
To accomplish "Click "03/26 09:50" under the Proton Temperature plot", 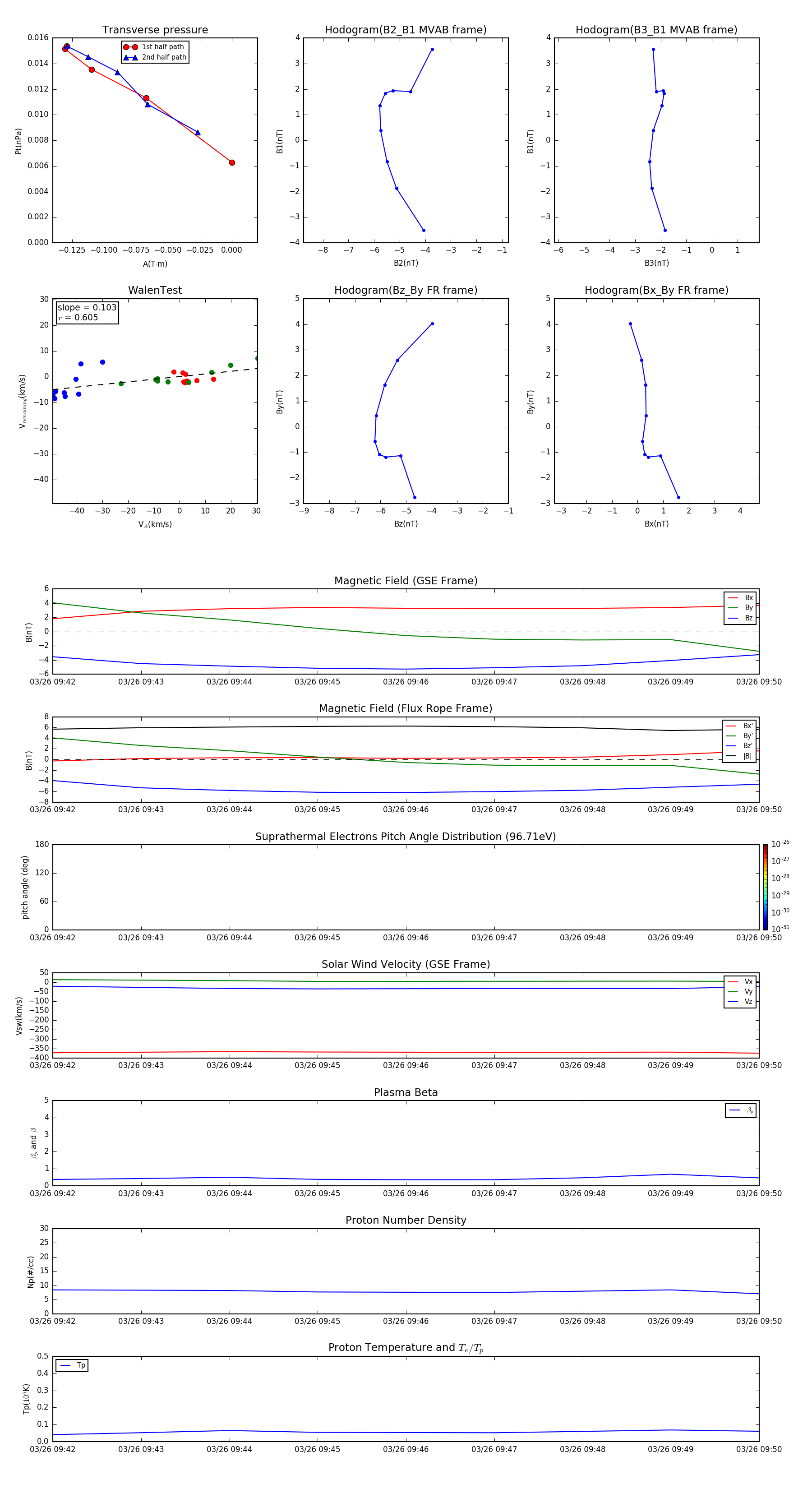I will [759, 1449].
